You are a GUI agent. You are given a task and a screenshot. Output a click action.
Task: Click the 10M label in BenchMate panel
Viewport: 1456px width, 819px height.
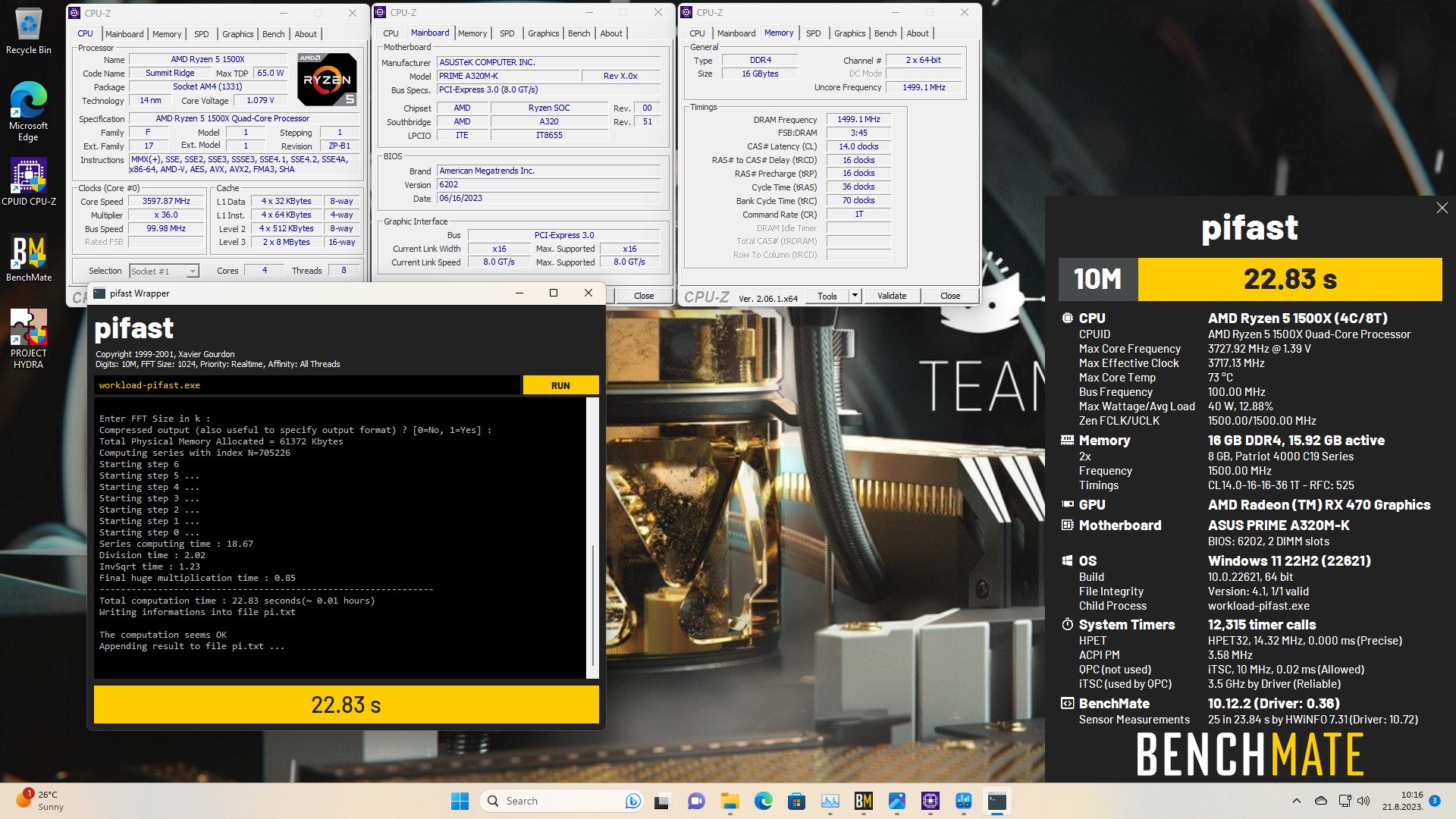tap(1098, 279)
